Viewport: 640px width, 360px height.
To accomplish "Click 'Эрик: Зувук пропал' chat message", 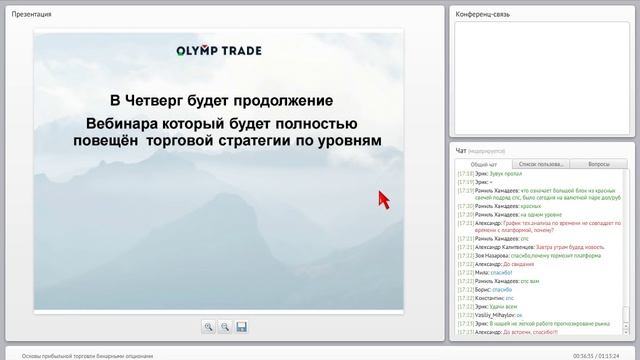I will click(x=489, y=173).
